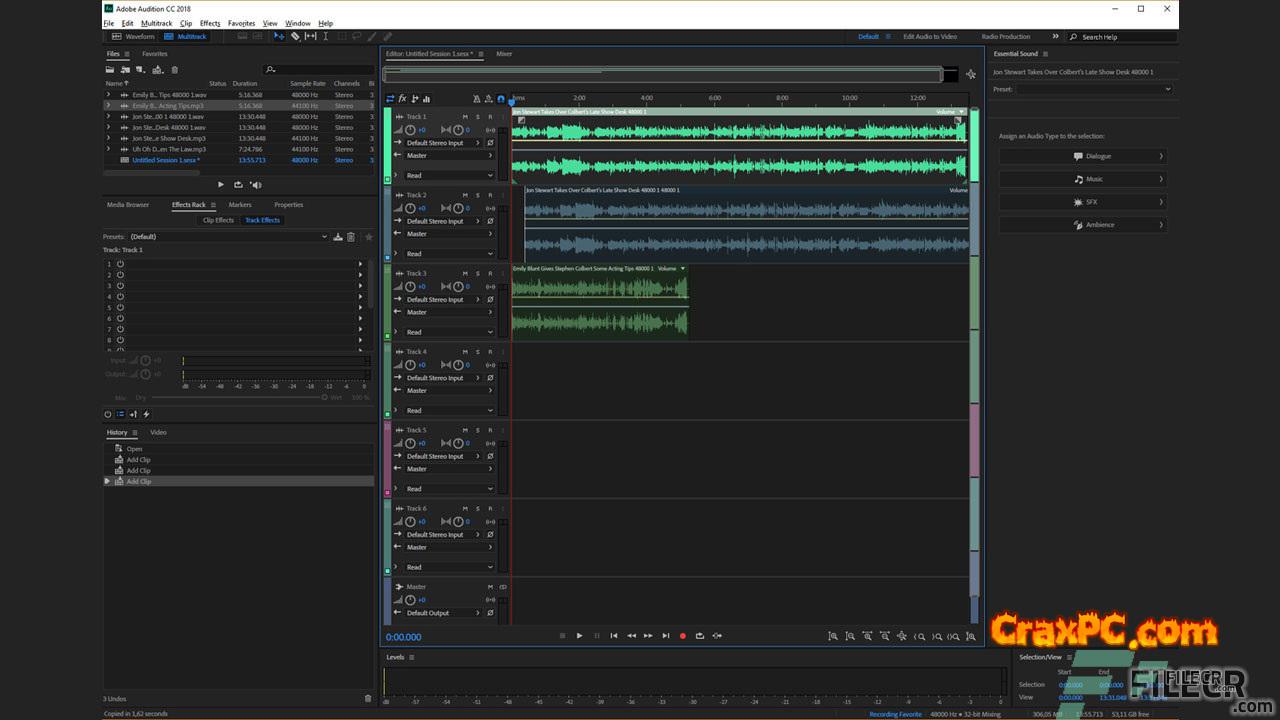Click the Search Help input field

coord(1120,37)
